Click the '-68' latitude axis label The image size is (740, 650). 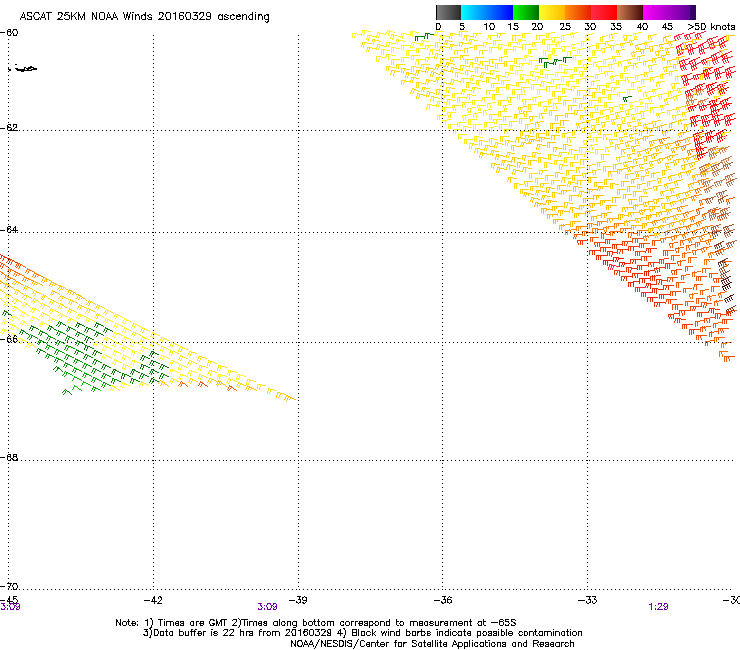pyautogui.click(x=9, y=458)
